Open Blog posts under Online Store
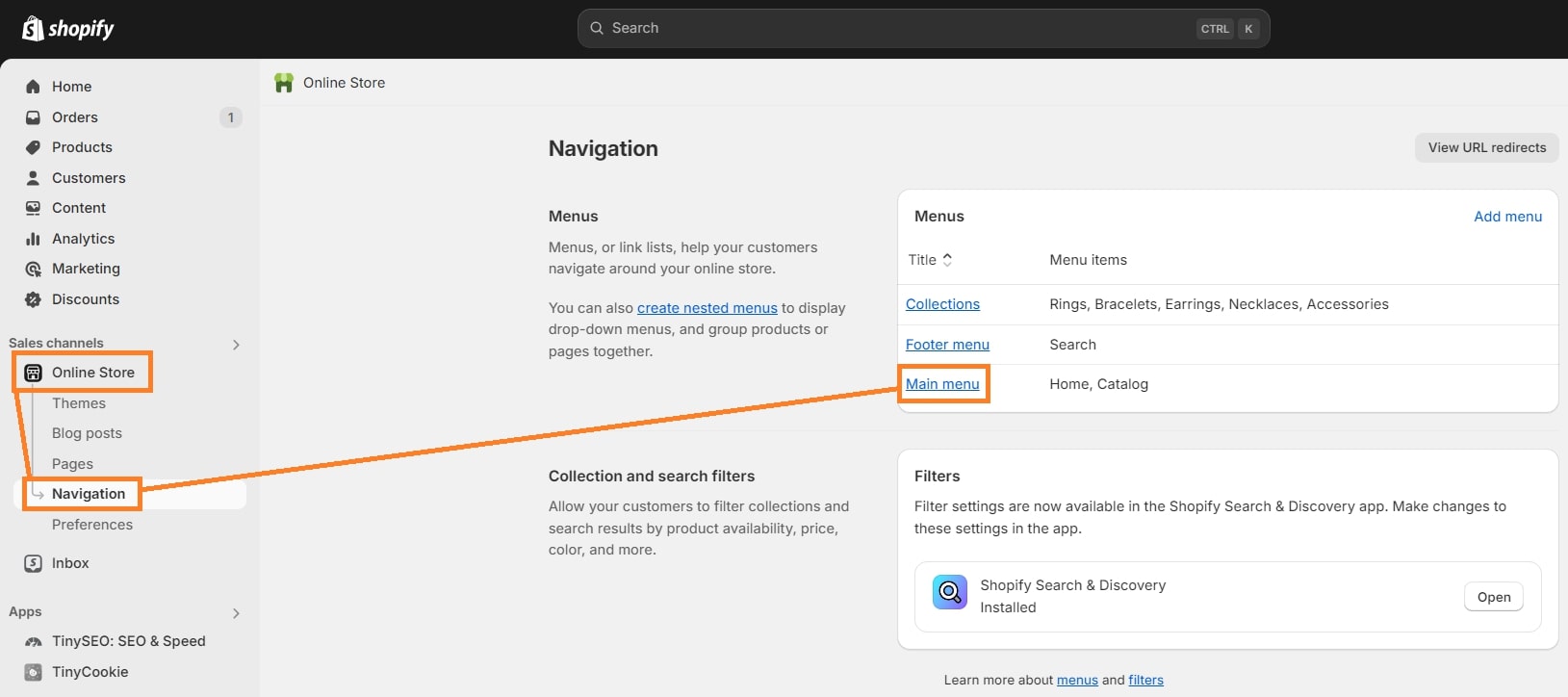 (87, 433)
